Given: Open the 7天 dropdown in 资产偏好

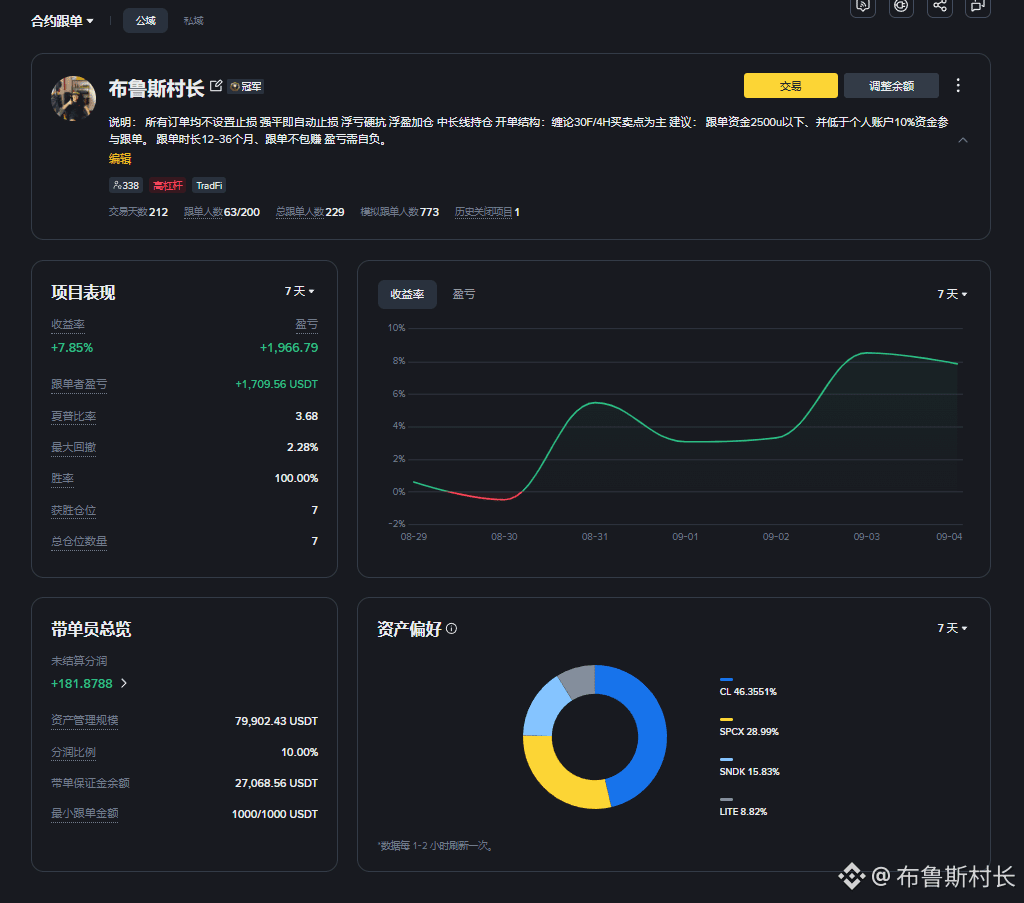Looking at the screenshot, I should point(952,628).
